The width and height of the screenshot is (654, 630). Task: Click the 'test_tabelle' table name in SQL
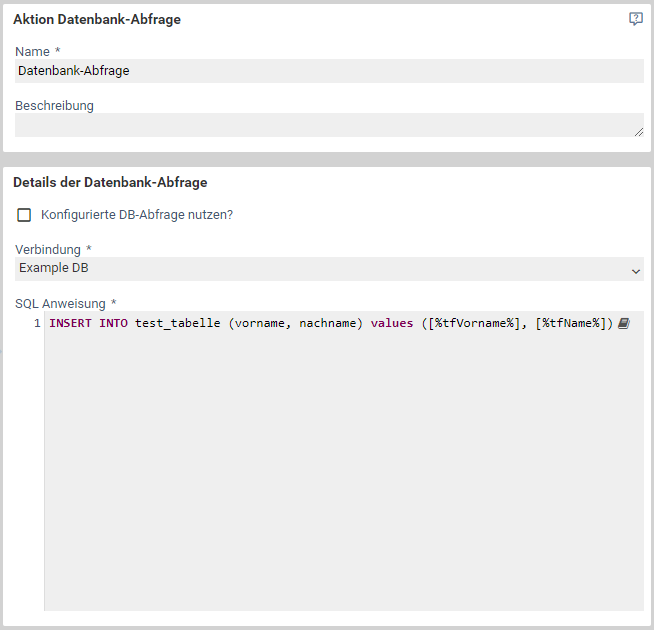pos(177,323)
